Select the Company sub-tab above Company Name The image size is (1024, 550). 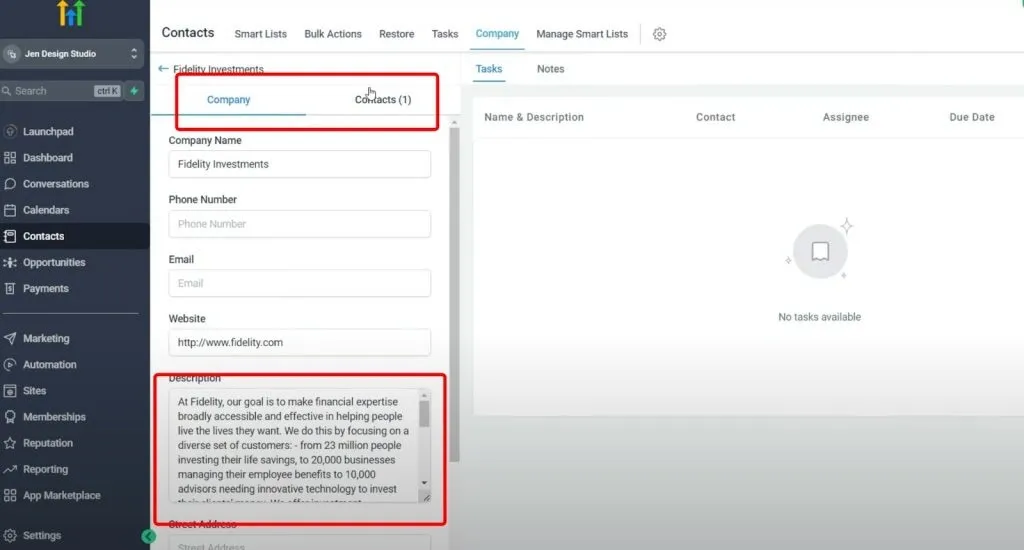pyautogui.click(x=229, y=99)
